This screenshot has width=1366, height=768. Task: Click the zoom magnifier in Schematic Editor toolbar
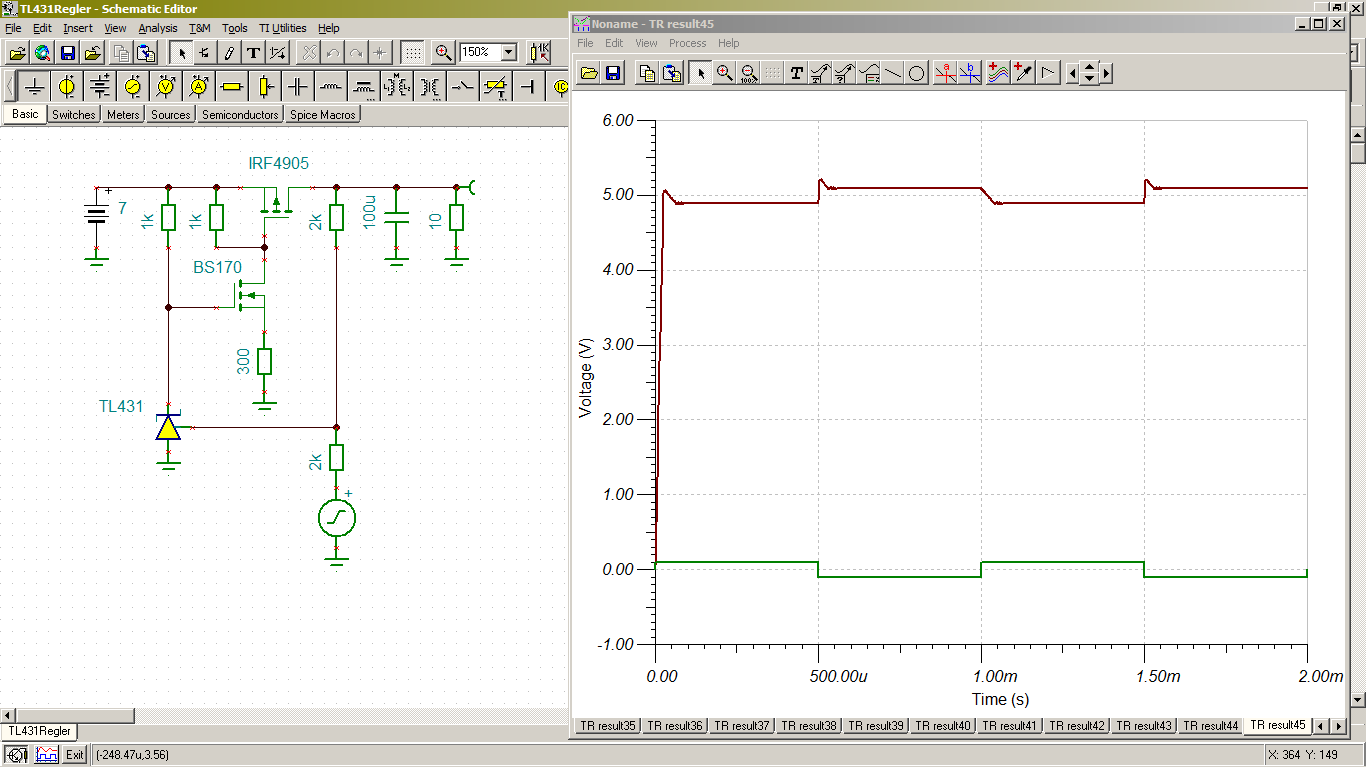tap(443, 52)
